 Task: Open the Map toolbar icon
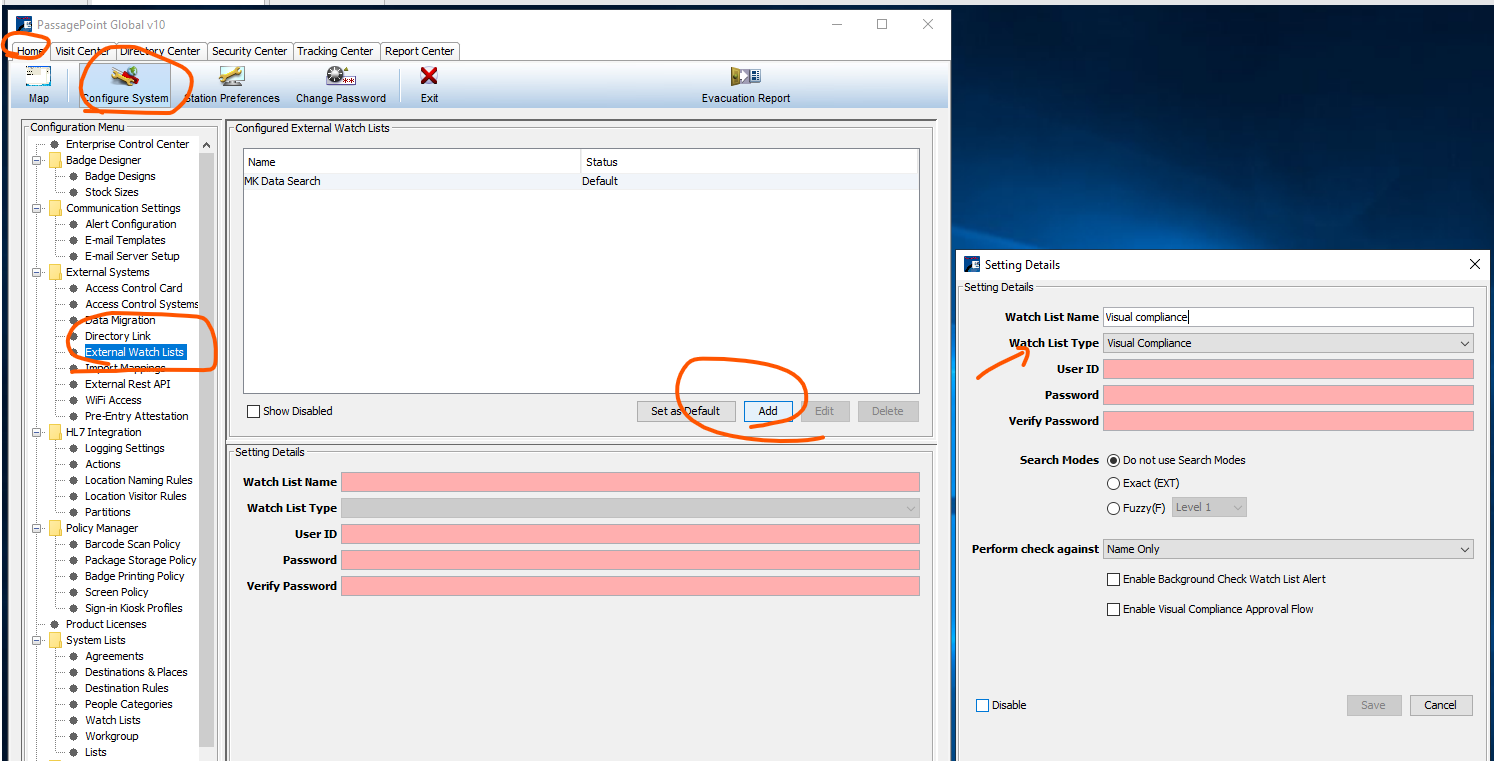pos(39,76)
